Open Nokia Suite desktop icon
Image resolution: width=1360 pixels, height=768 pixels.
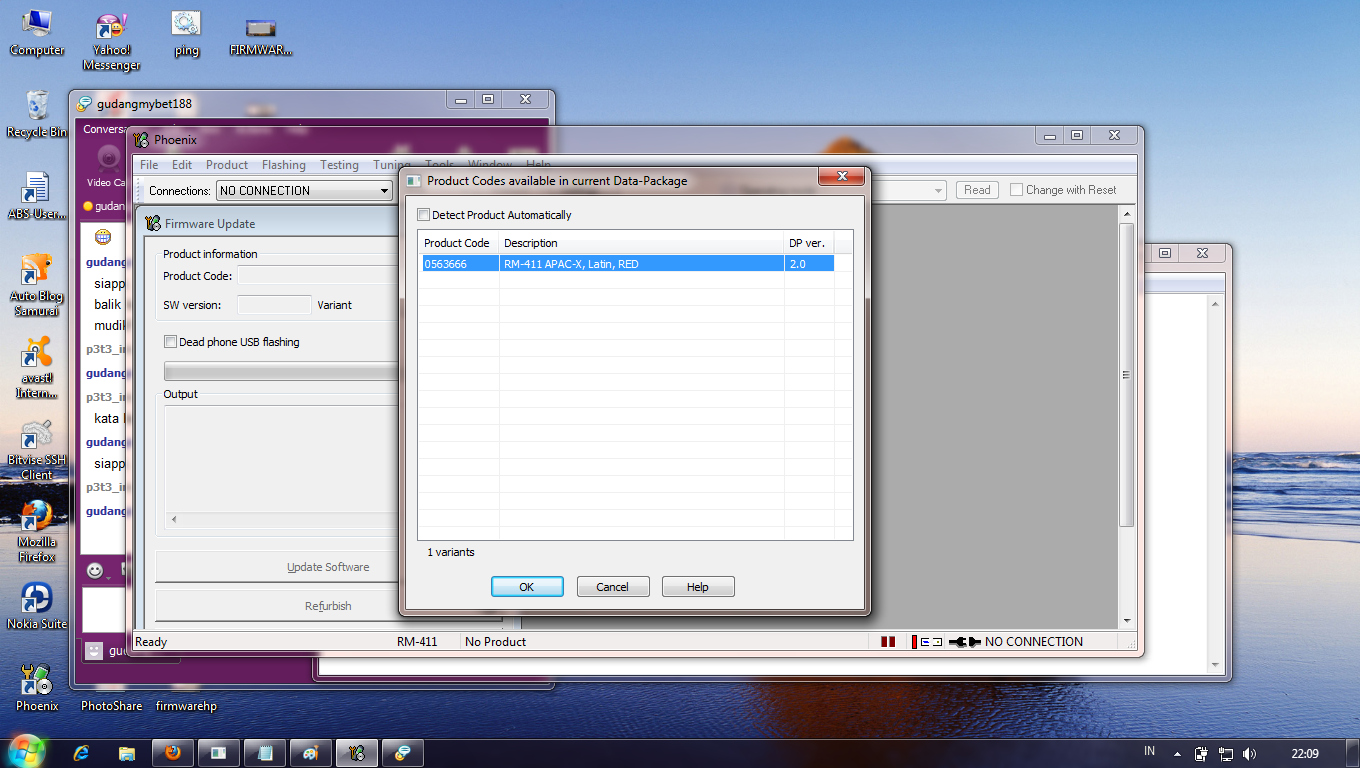pyautogui.click(x=37, y=606)
